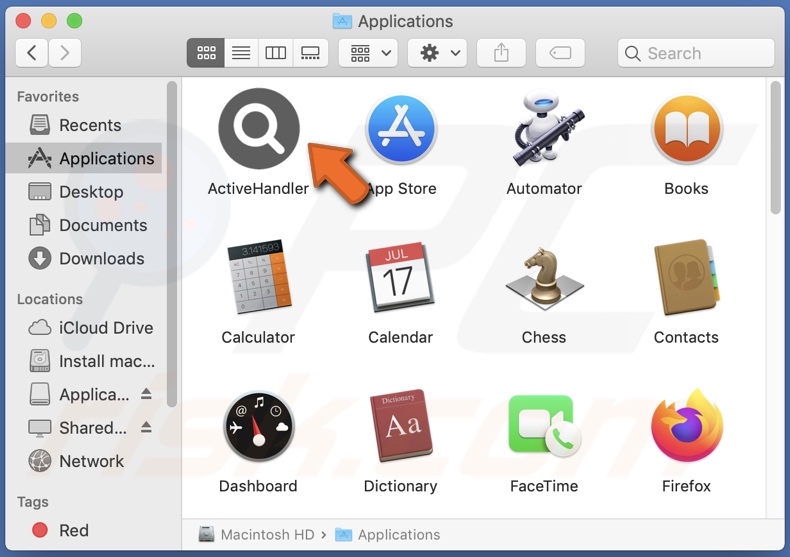790x557 pixels.
Task: Launch the Dictionary app
Action: coord(402,426)
